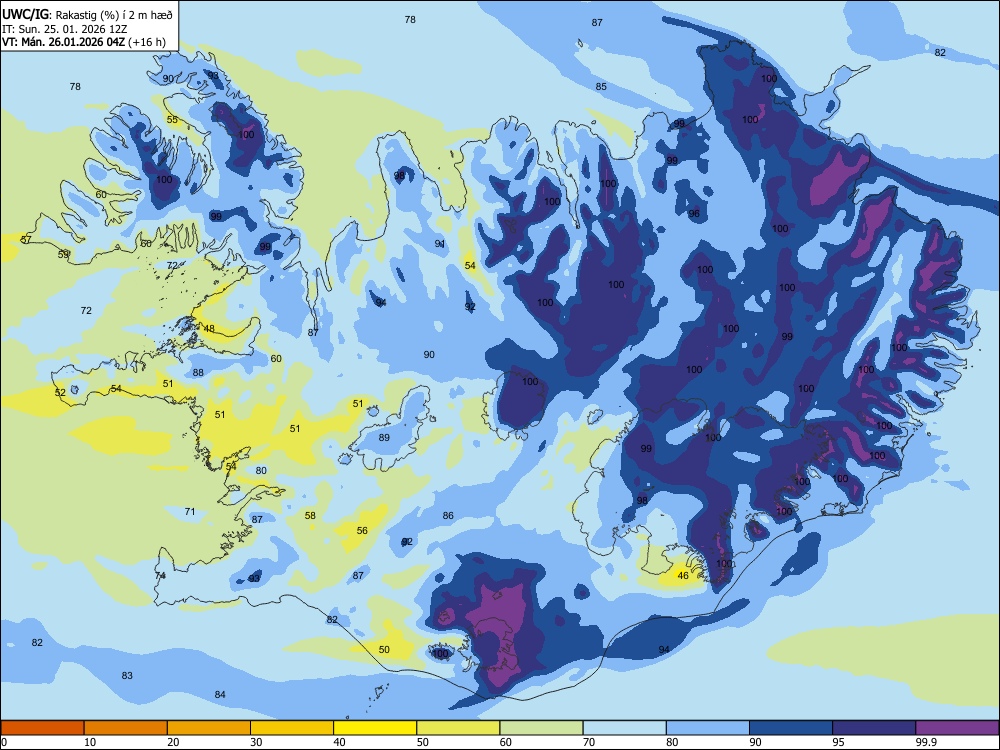Select the bright yellow 40–50 legend swatch
The width and height of the screenshot is (1000, 750).
click(x=375, y=728)
